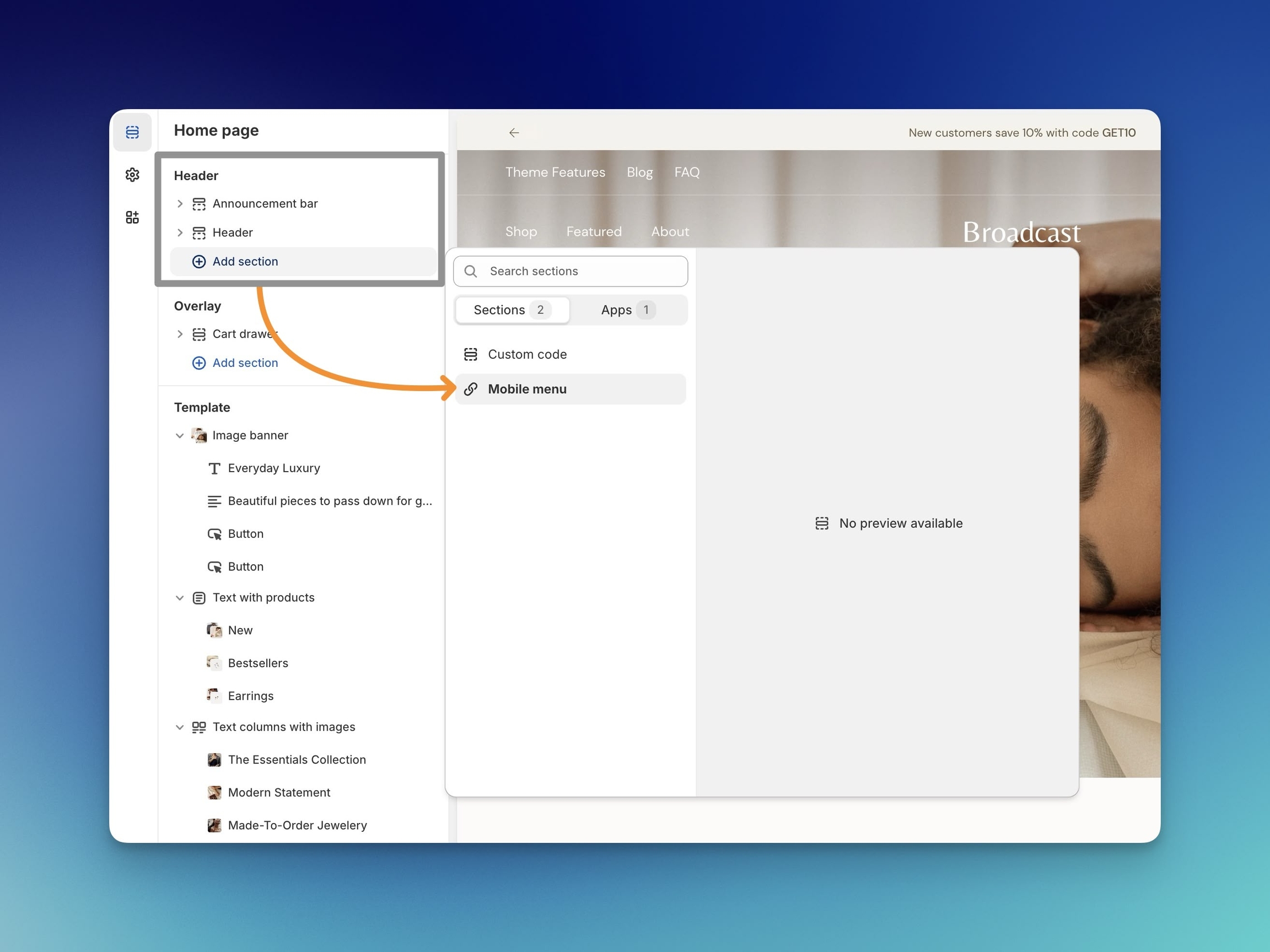Open the Sections panel sidebar icon

click(x=132, y=132)
